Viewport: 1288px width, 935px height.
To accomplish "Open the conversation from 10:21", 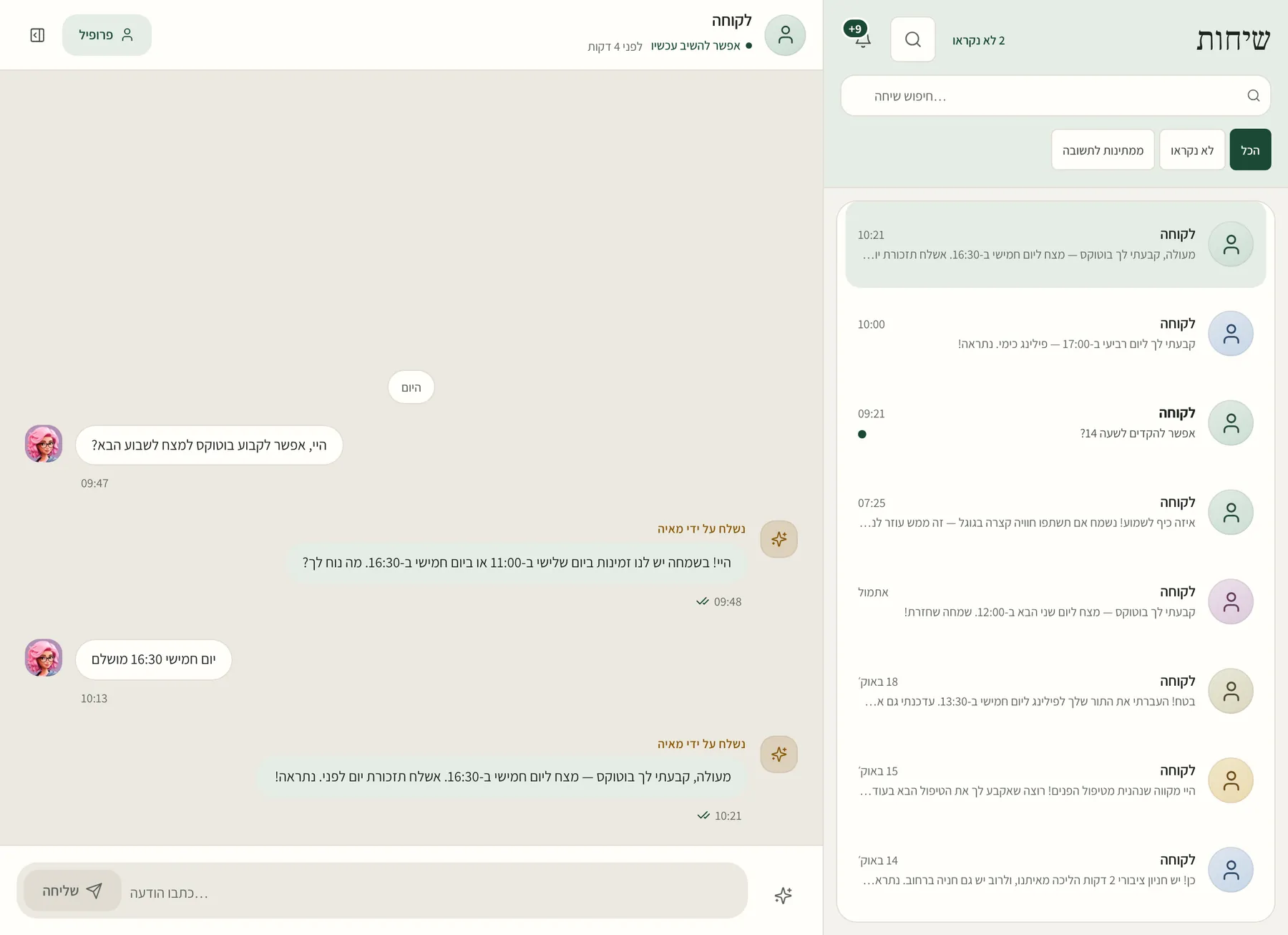I will click(1055, 245).
